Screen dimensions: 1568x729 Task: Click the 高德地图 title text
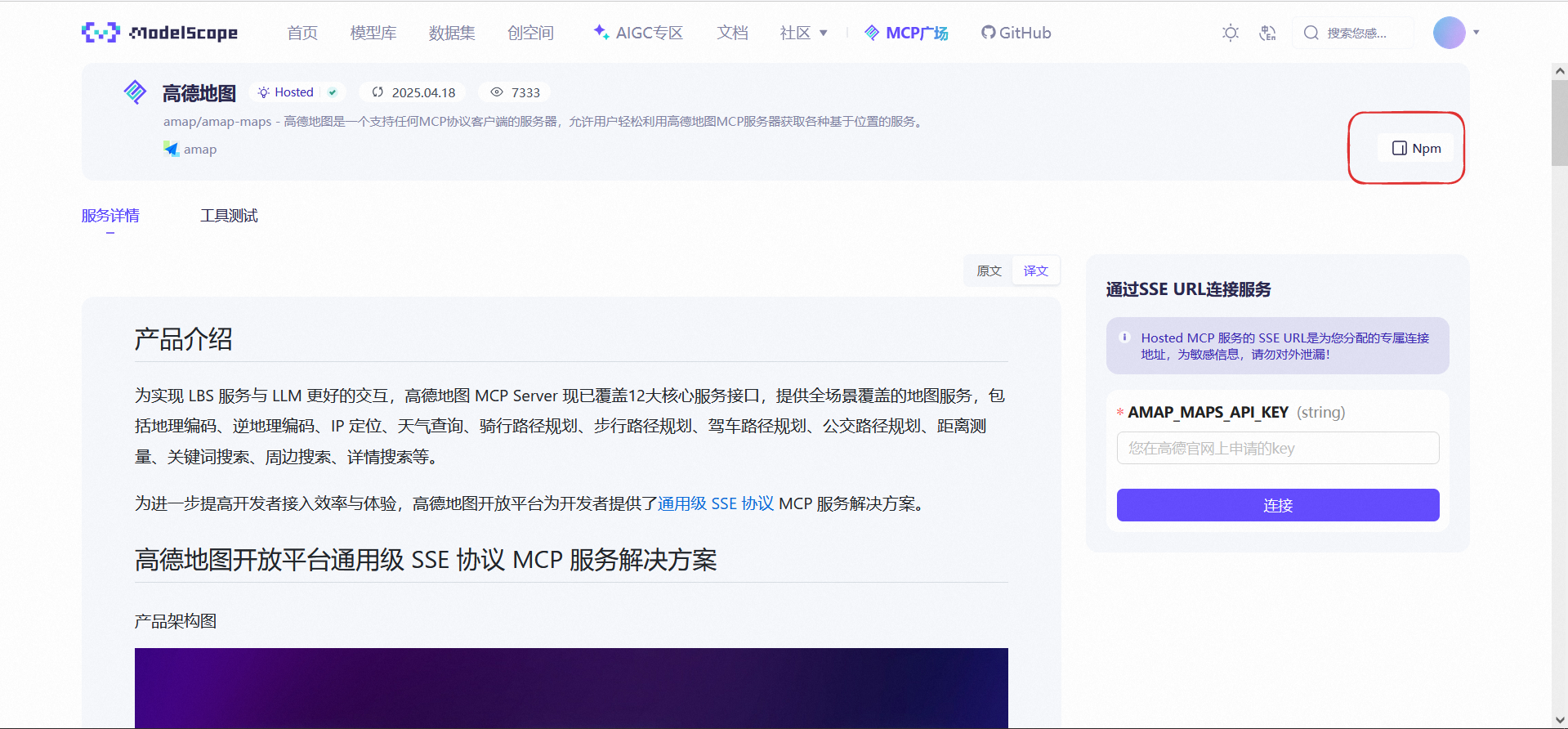(199, 93)
